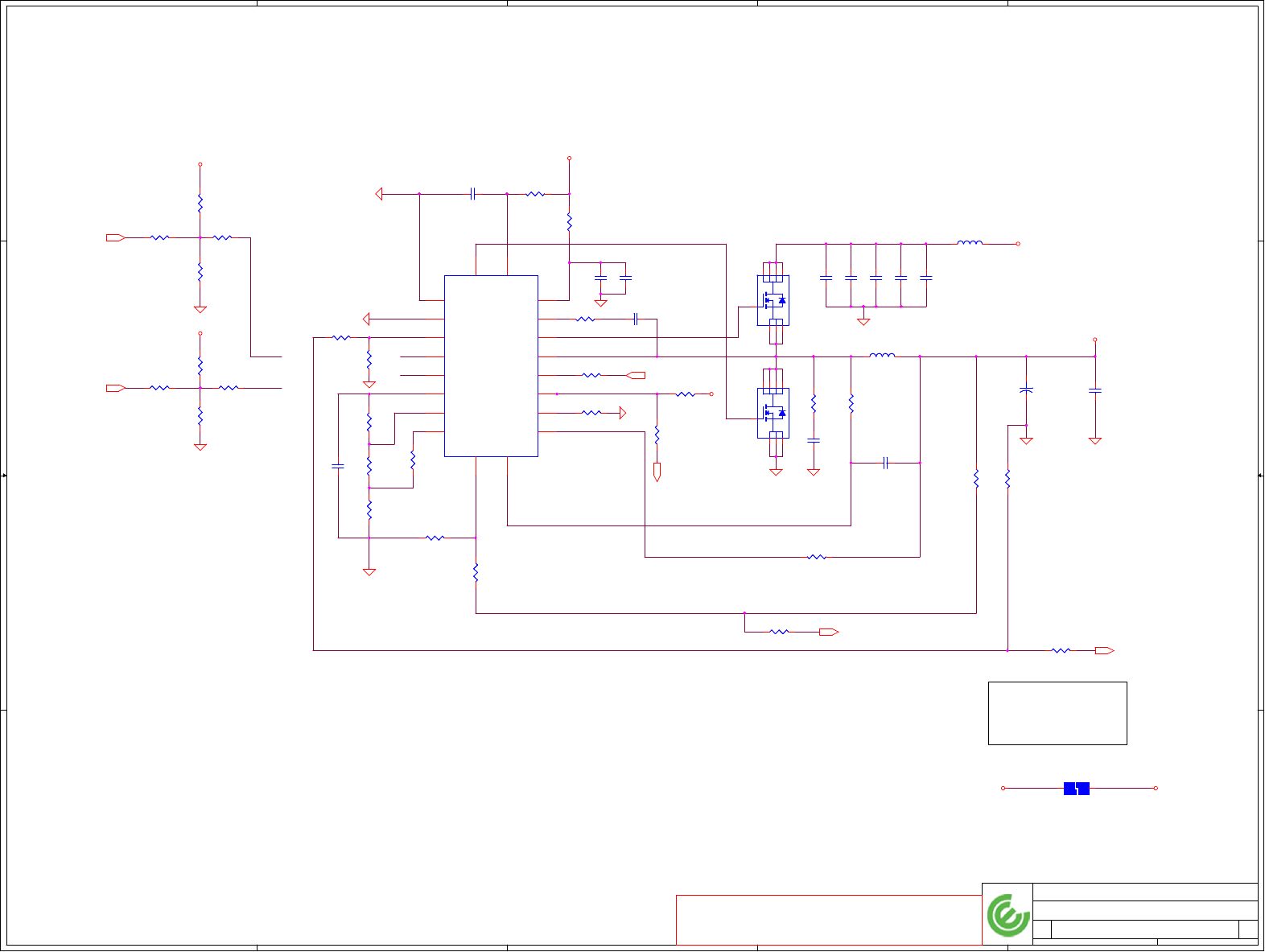
Task: Select the inductor on the switch-node output line
Action: 882,355
